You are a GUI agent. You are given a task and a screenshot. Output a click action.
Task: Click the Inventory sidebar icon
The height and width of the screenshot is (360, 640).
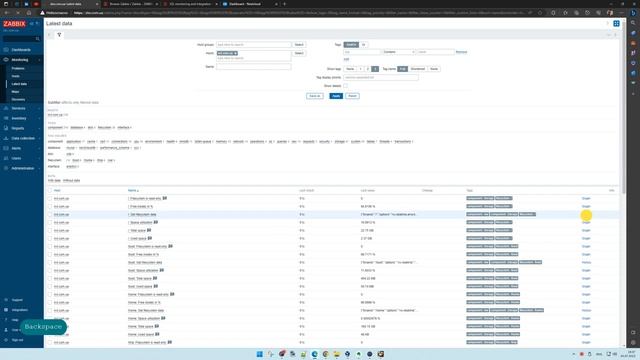(x=6, y=118)
